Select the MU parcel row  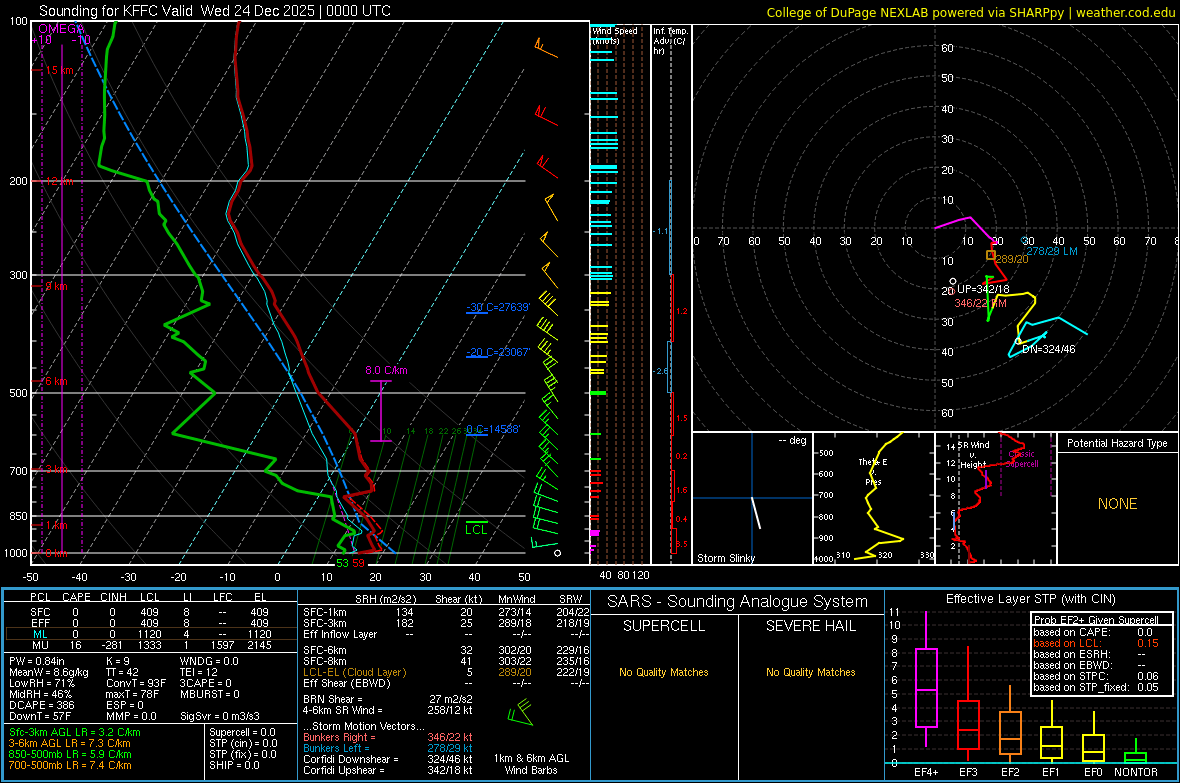(x=150, y=645)
